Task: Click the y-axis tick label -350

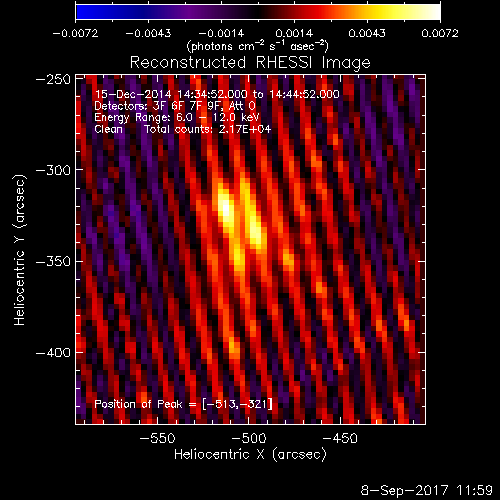Action: [x=53, y=261]
